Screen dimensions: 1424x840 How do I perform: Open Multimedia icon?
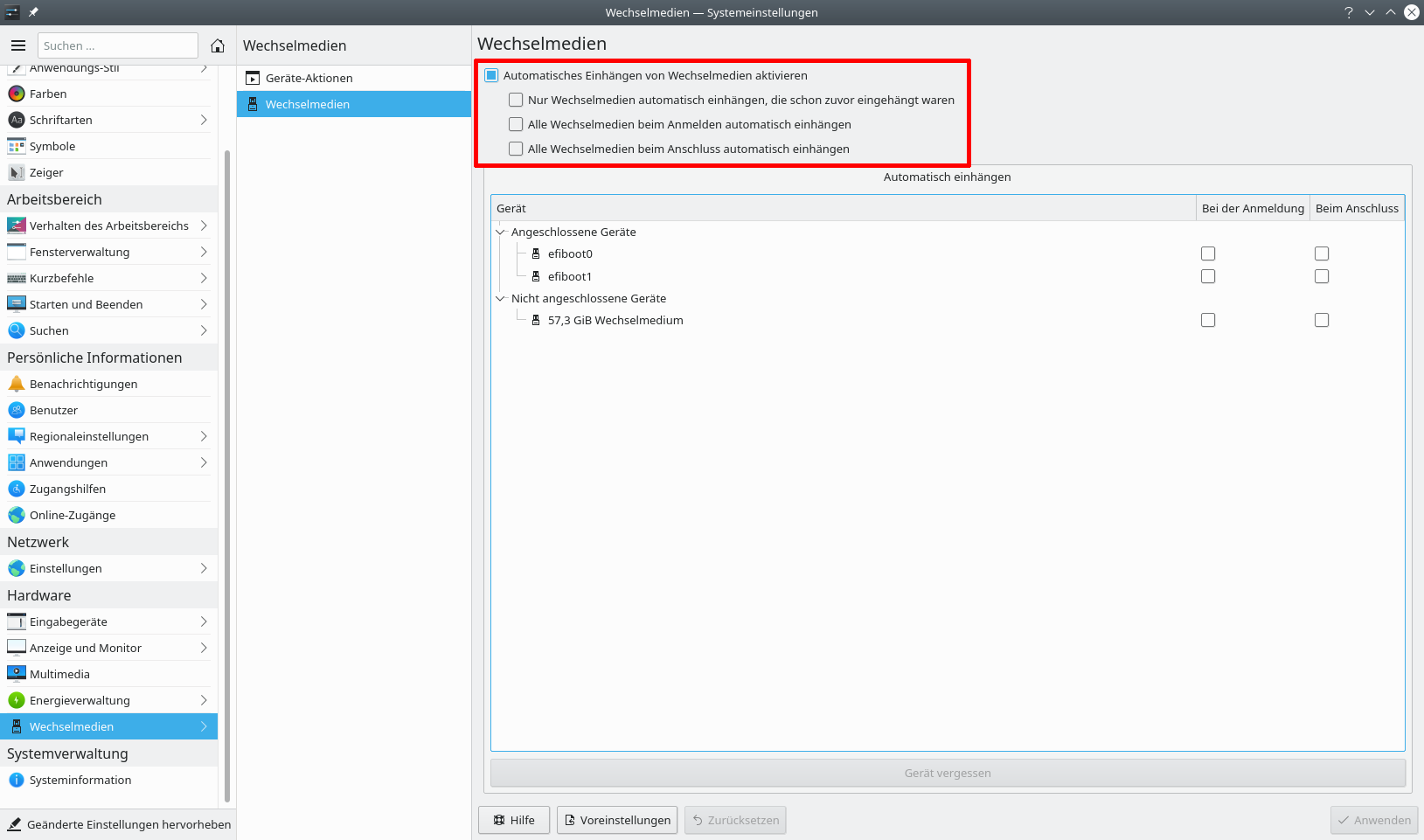click(17, 674)
